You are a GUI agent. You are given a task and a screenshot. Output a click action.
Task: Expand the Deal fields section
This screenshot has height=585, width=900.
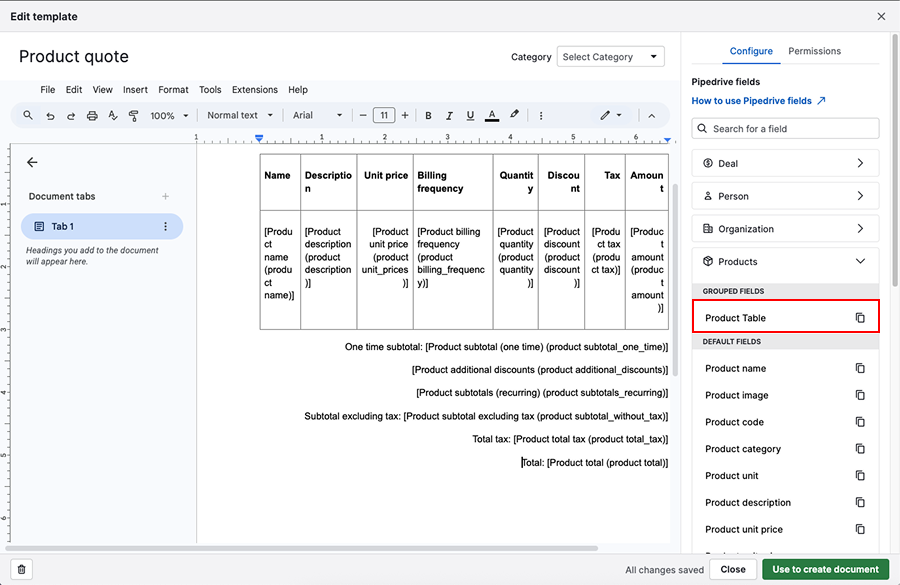785,163
